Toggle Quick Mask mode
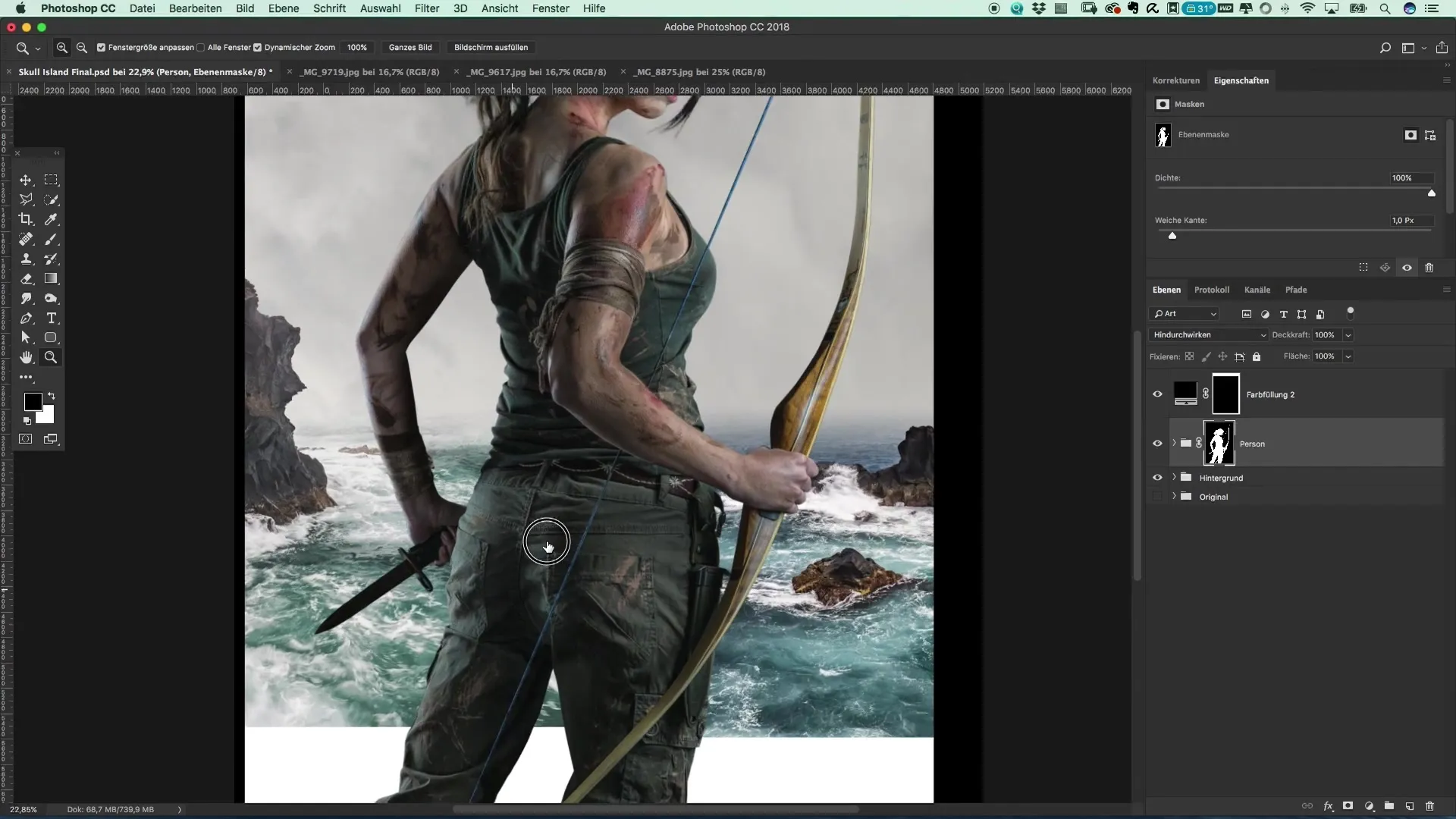Image resolution: width=1456 pixels, height=819 pixels. [26, 439]
